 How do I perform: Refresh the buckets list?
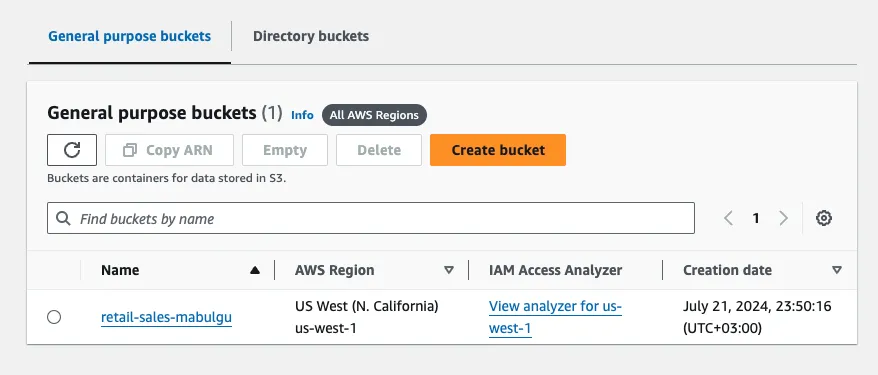(72, 150)
